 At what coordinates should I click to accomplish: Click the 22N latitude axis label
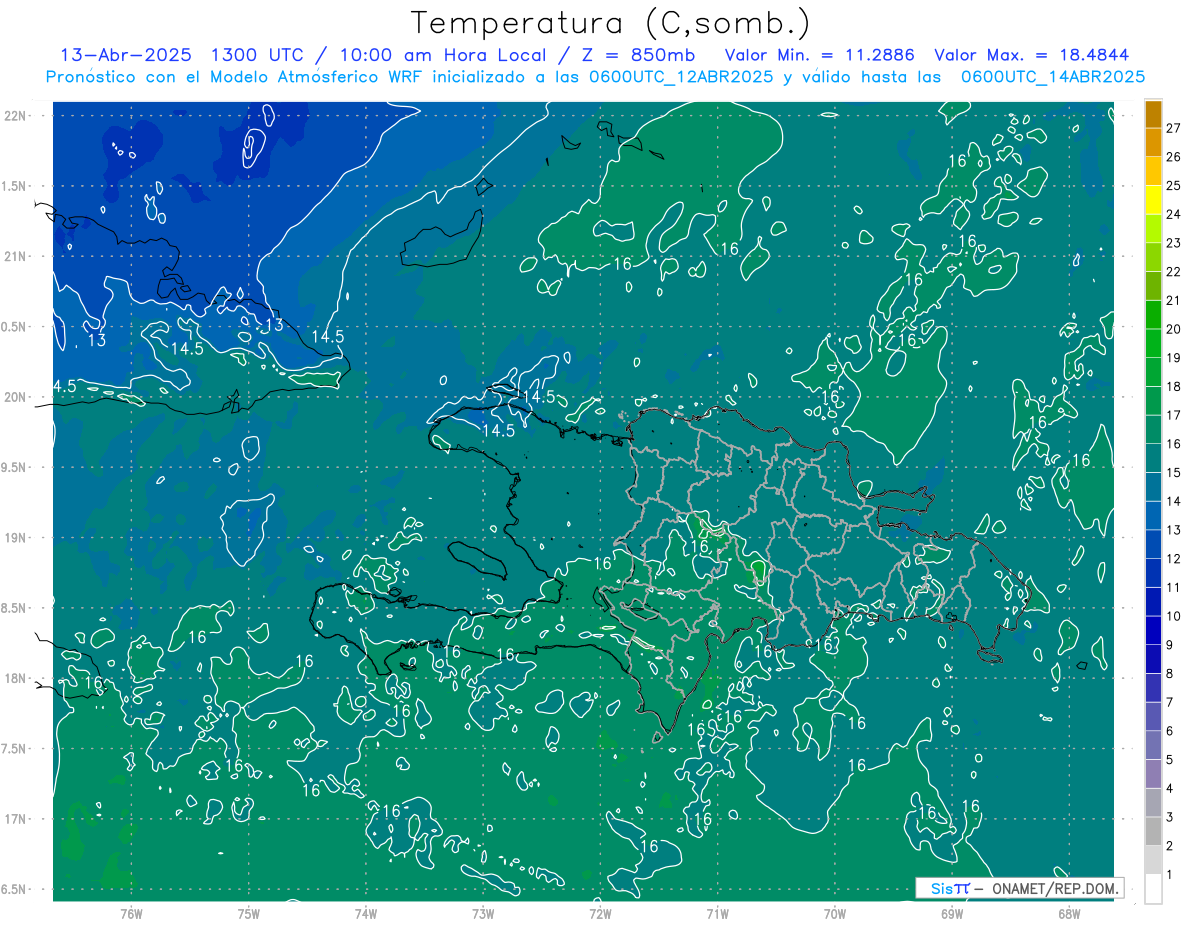click(15, 116)
